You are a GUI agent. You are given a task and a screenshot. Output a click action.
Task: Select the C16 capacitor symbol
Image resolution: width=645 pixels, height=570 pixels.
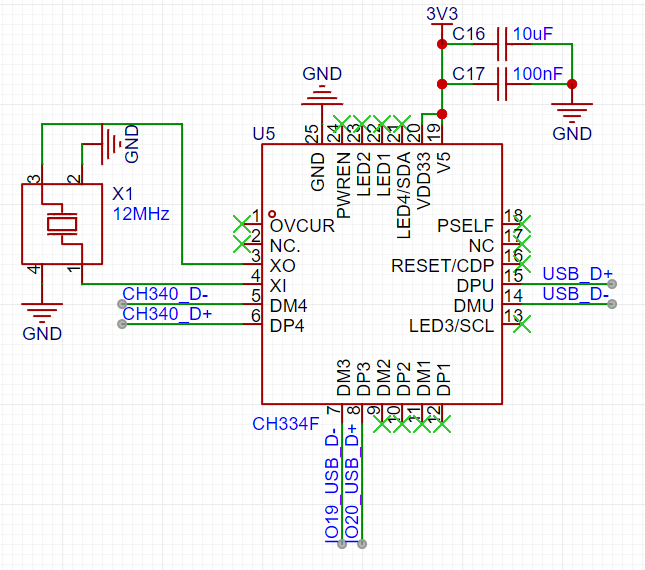pos(502,44)
